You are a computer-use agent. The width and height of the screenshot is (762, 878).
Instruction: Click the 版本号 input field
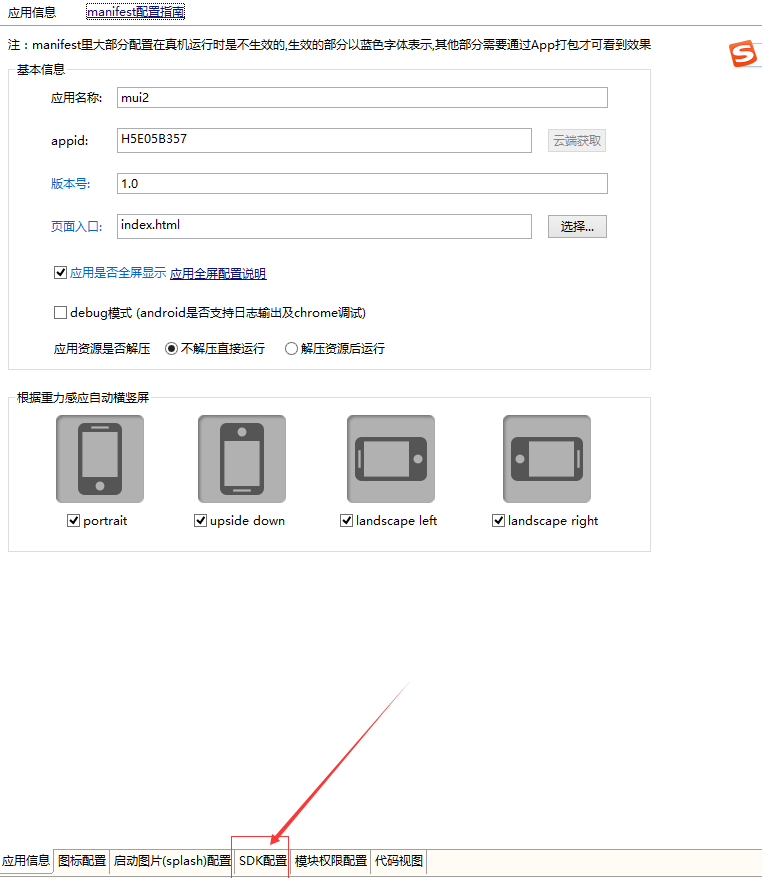coord(362,184)
